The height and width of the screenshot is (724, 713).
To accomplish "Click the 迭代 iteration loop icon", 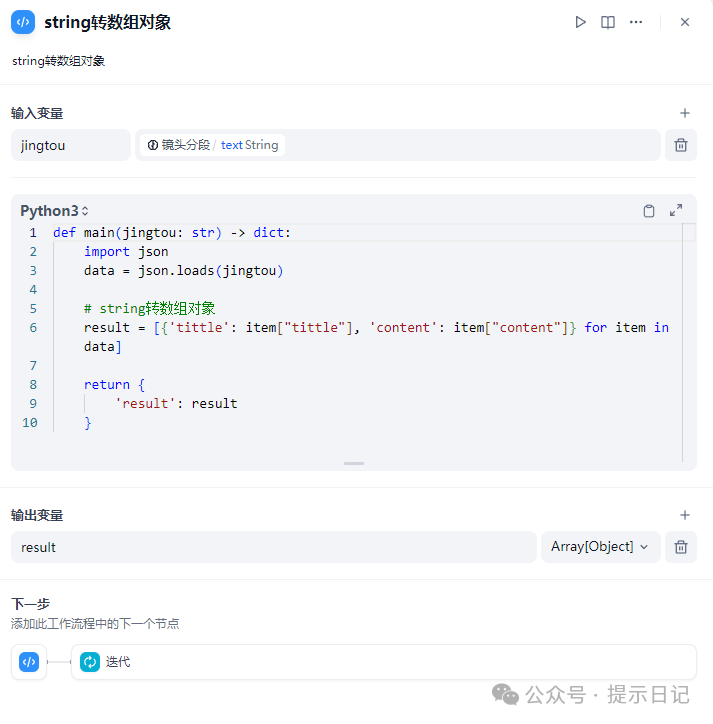I will pos(90,662).
